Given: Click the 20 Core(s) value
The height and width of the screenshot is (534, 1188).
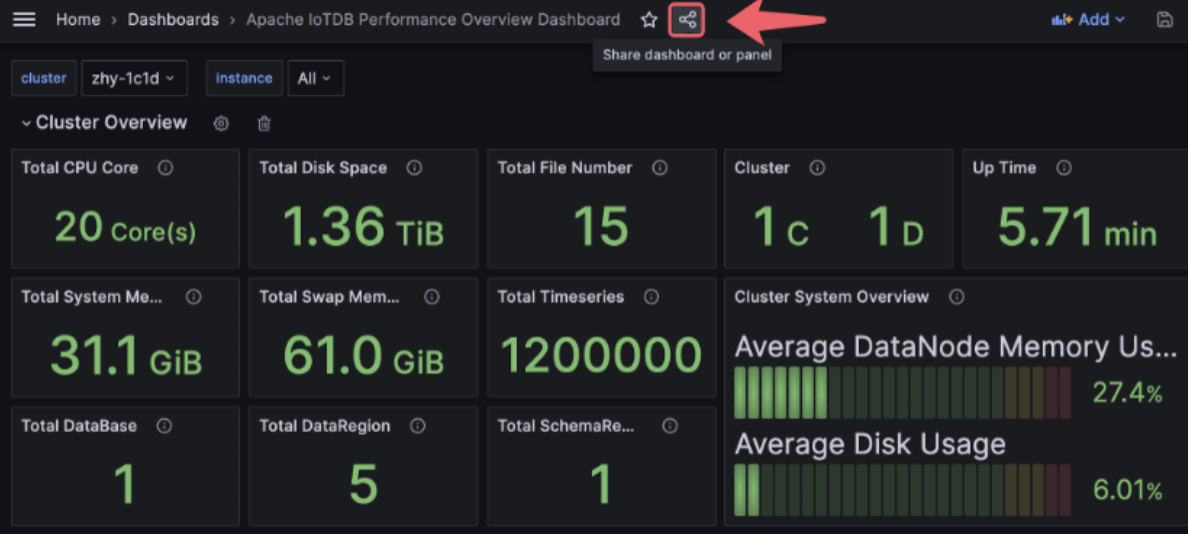Looking at the screenshot, I should point(125,226).
